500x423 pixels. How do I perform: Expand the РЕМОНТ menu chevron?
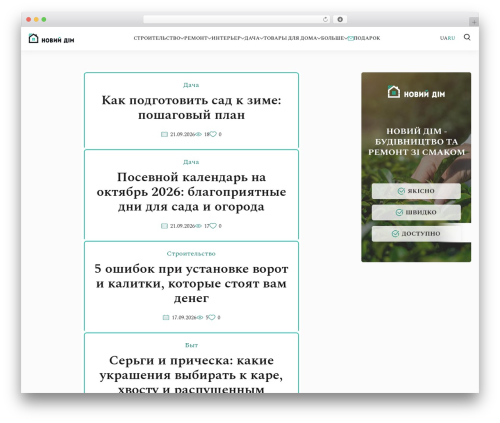pos(210,38)
